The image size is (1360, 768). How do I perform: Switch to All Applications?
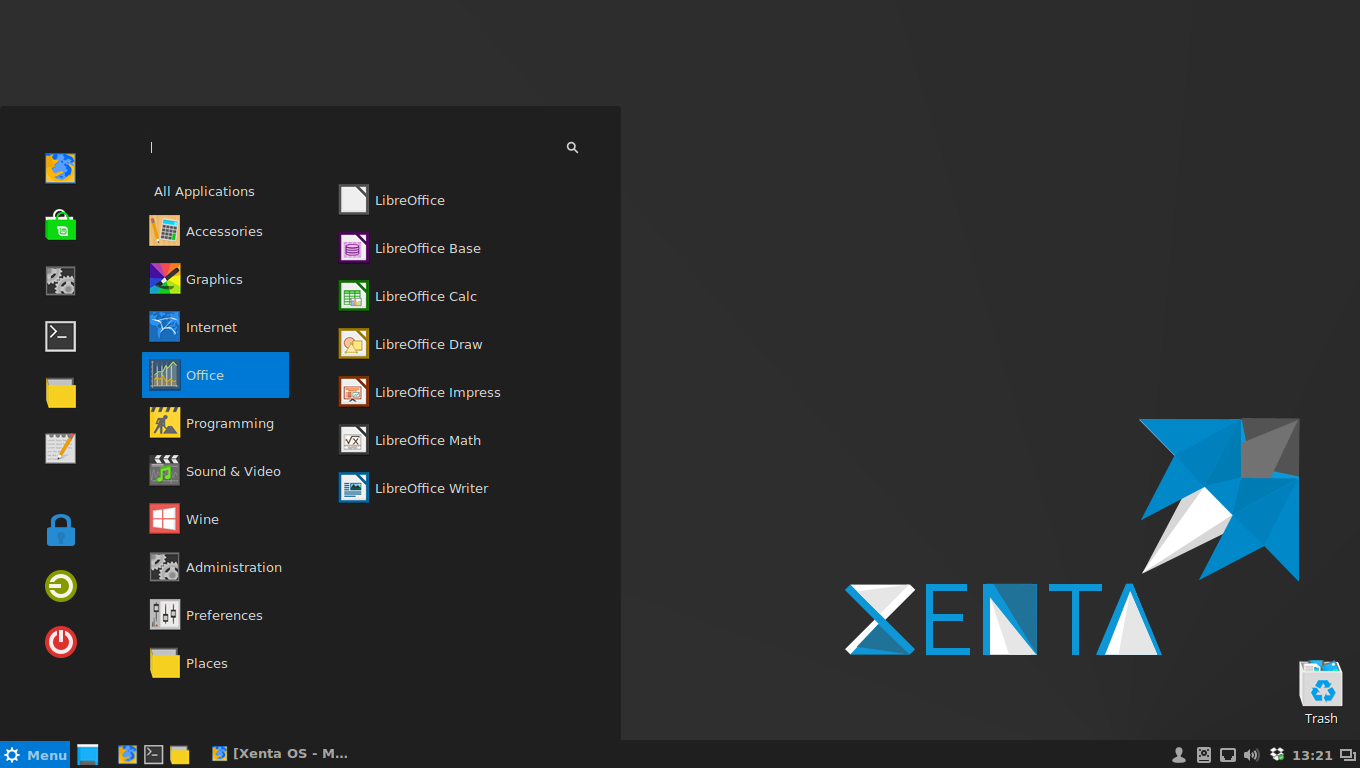(x=204, y=191)
